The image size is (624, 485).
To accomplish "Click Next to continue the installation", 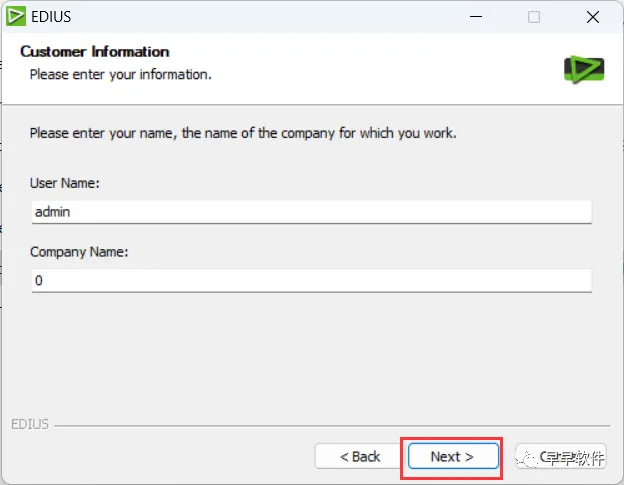I will tap(452, 457).
